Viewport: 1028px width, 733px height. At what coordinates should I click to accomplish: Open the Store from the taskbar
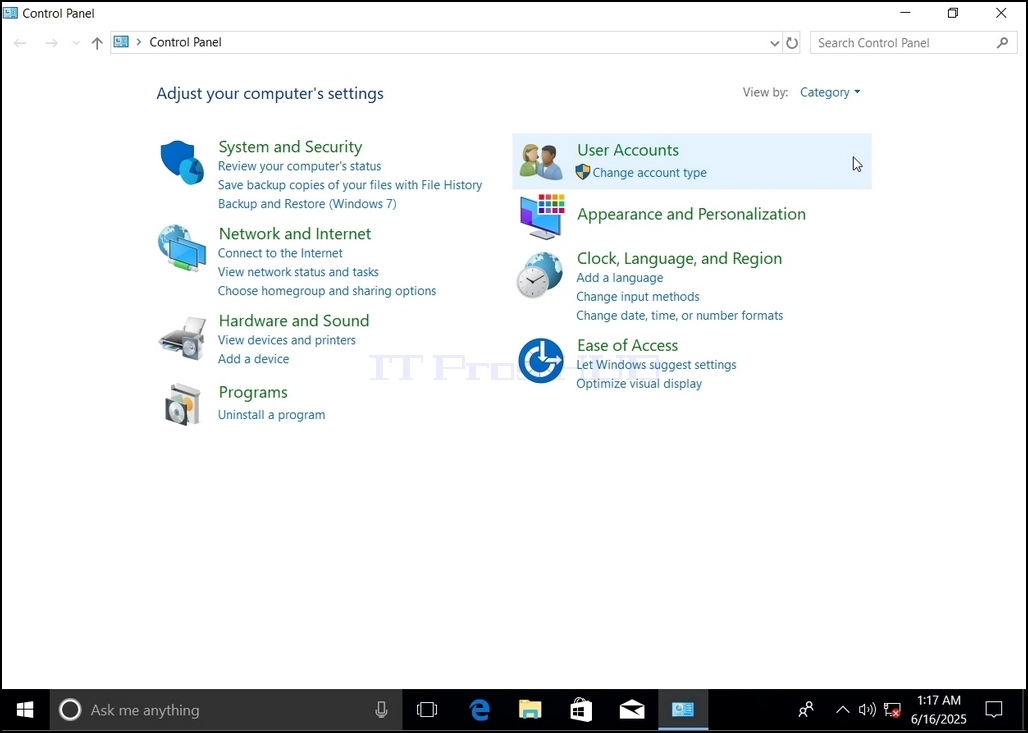(x=581, y=709)
